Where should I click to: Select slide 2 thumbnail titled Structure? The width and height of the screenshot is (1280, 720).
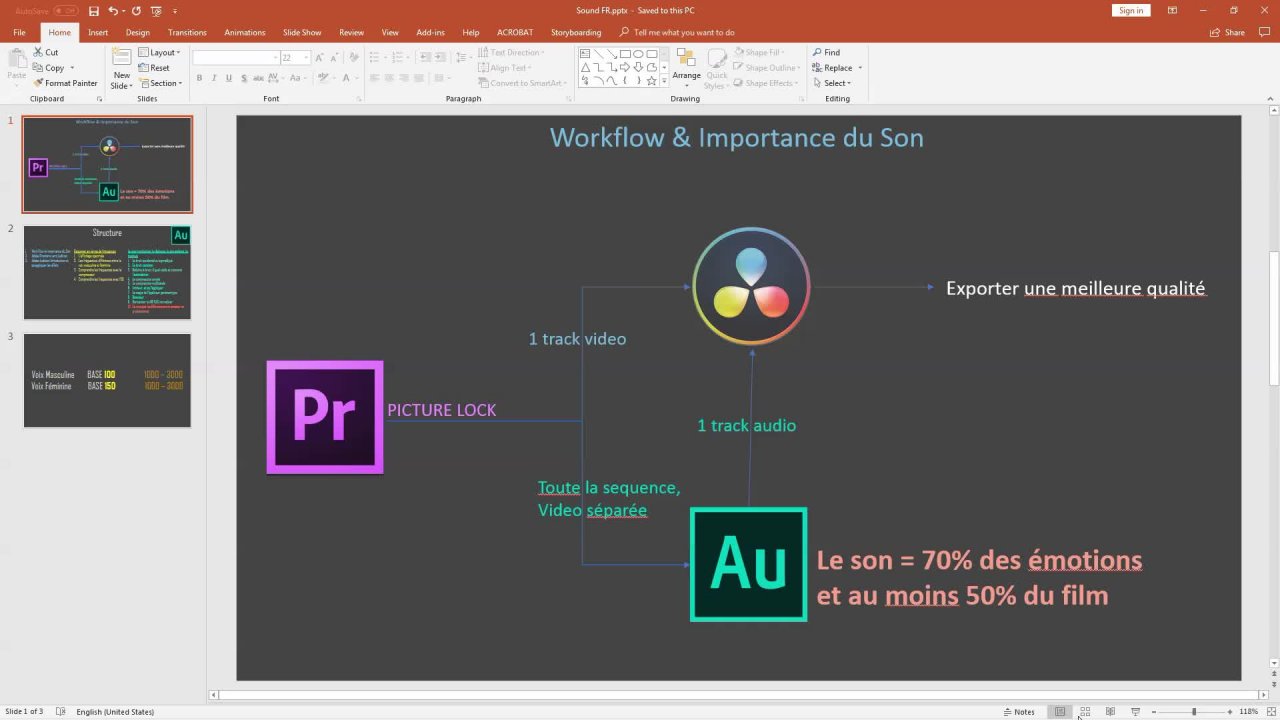(107, 272)
